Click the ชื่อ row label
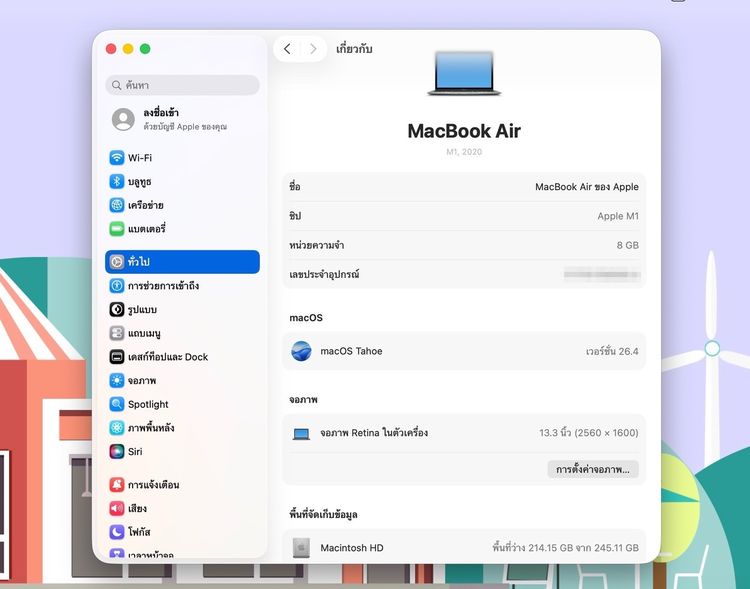750x589 pixels. (x=295, y=187)
